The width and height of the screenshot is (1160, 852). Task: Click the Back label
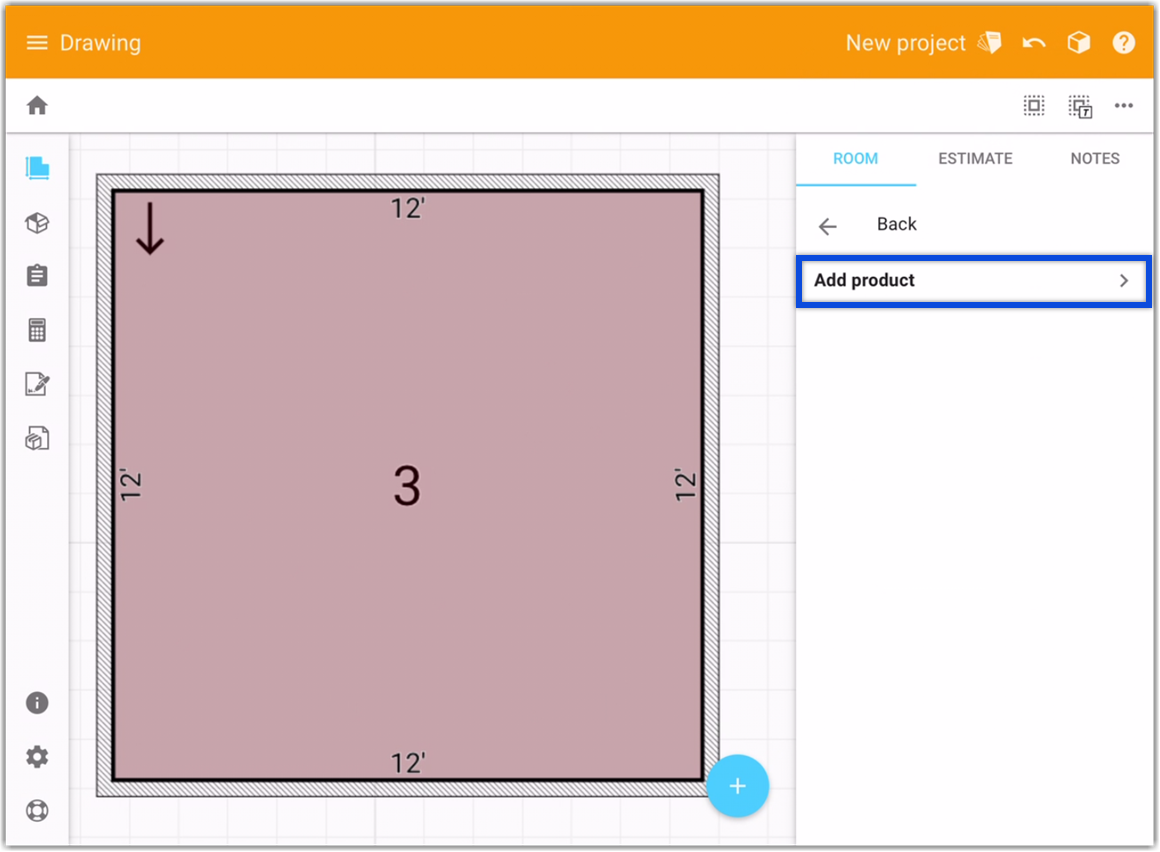coord(897,224)
